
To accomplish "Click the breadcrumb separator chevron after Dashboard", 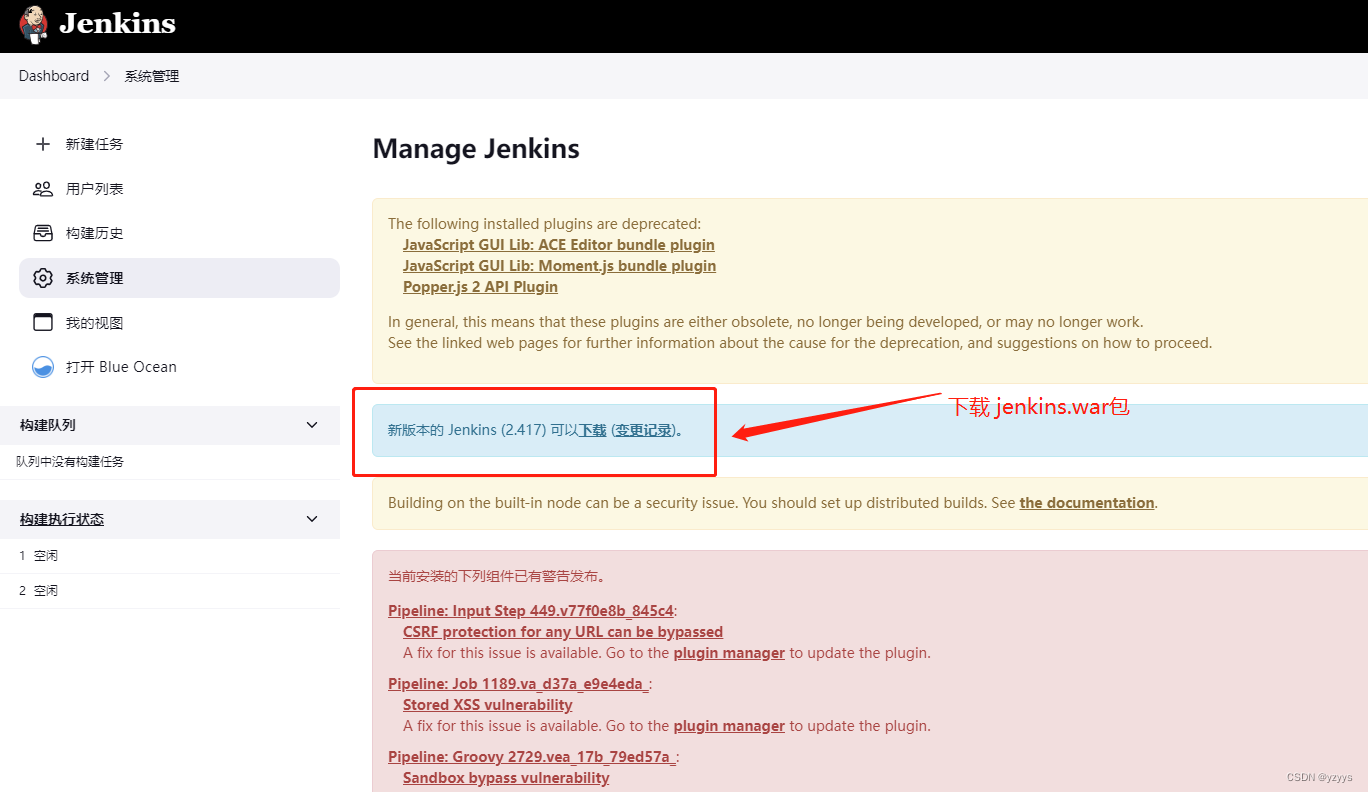I will pos(107,76).
